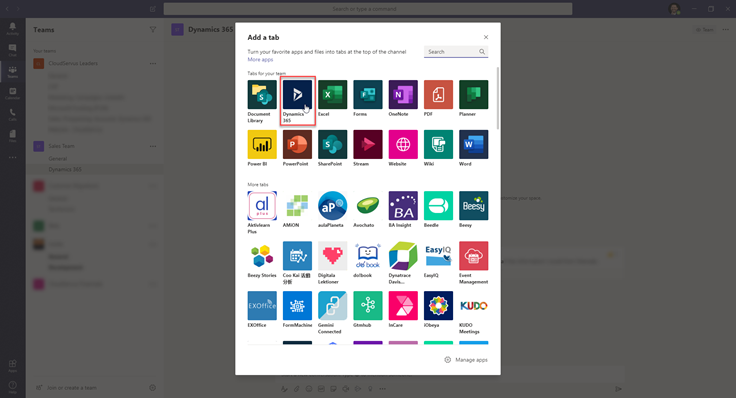Screen dimensions: 736x398
Task: Select the KUDO Meetings app icon
Action: [x=473, y=306]
